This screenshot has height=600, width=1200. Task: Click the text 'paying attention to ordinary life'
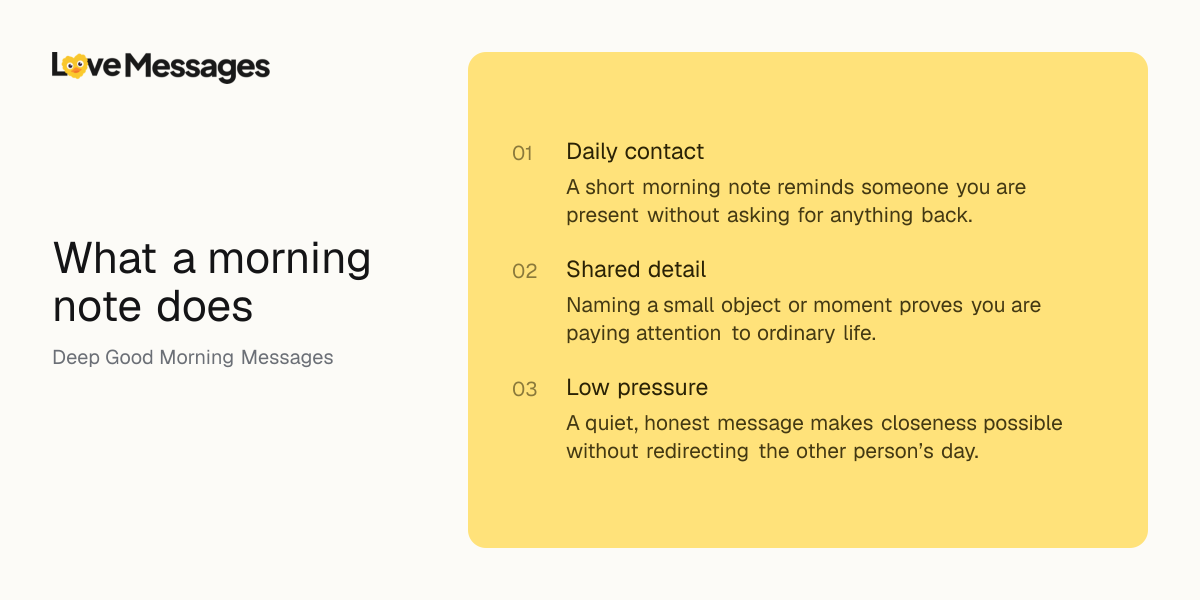(720, 333)
